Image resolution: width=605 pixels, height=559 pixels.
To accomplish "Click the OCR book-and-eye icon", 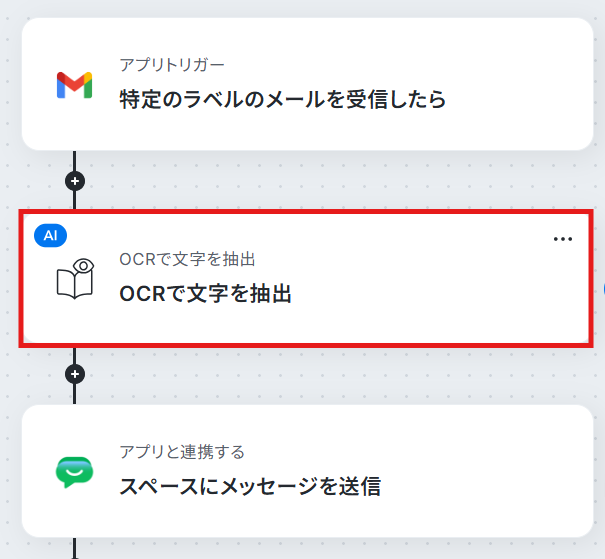I will pos(75,279).
